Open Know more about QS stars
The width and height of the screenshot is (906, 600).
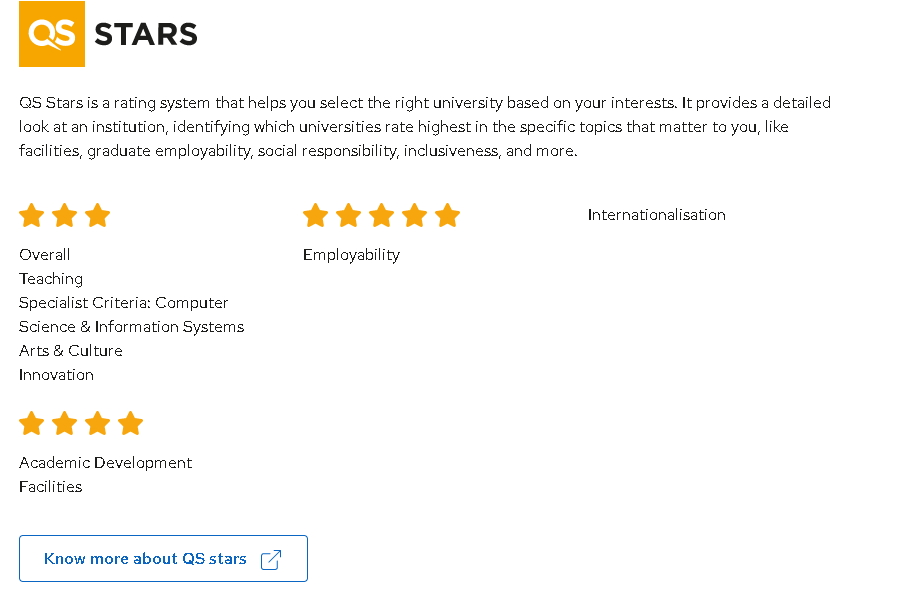(x=145, y=559)
